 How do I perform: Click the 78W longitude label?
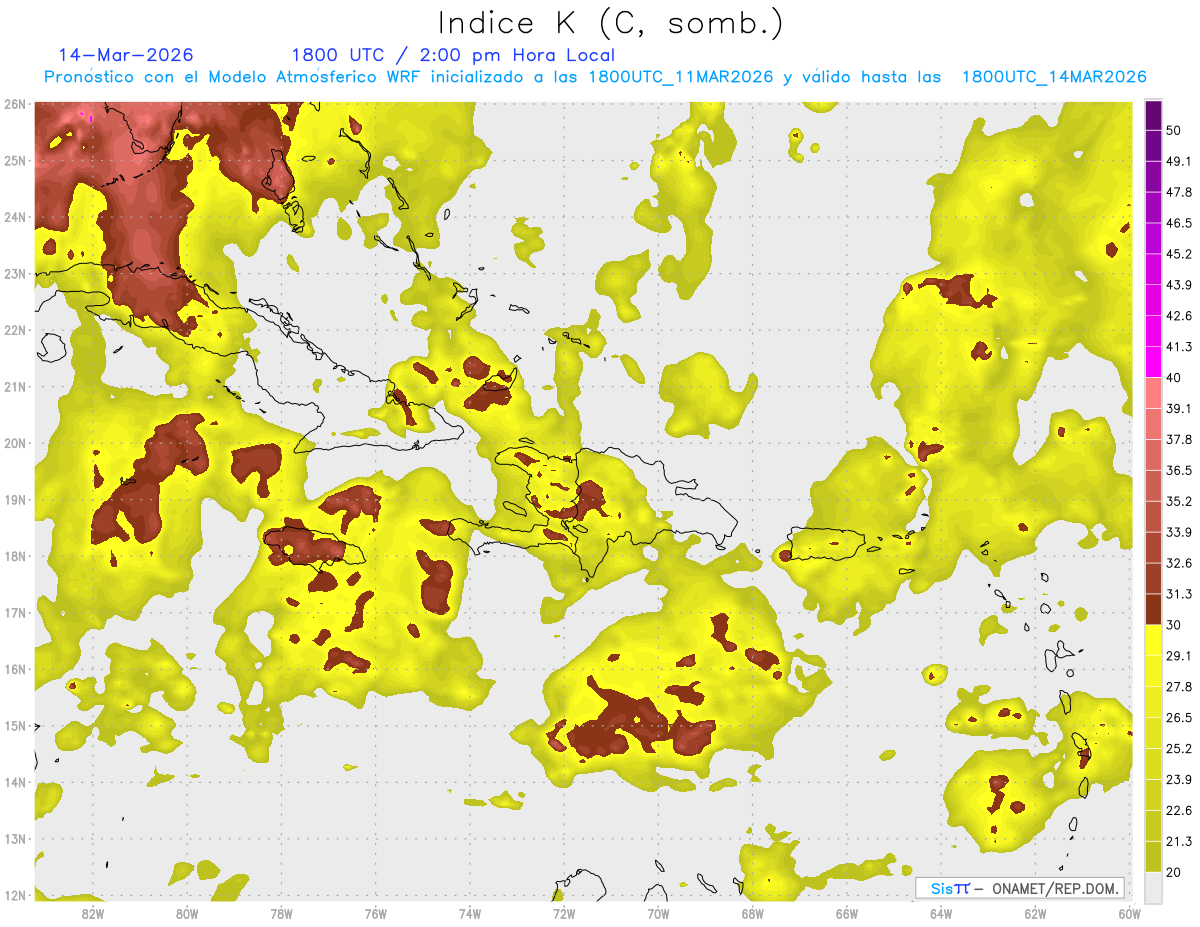coord(281,913)
